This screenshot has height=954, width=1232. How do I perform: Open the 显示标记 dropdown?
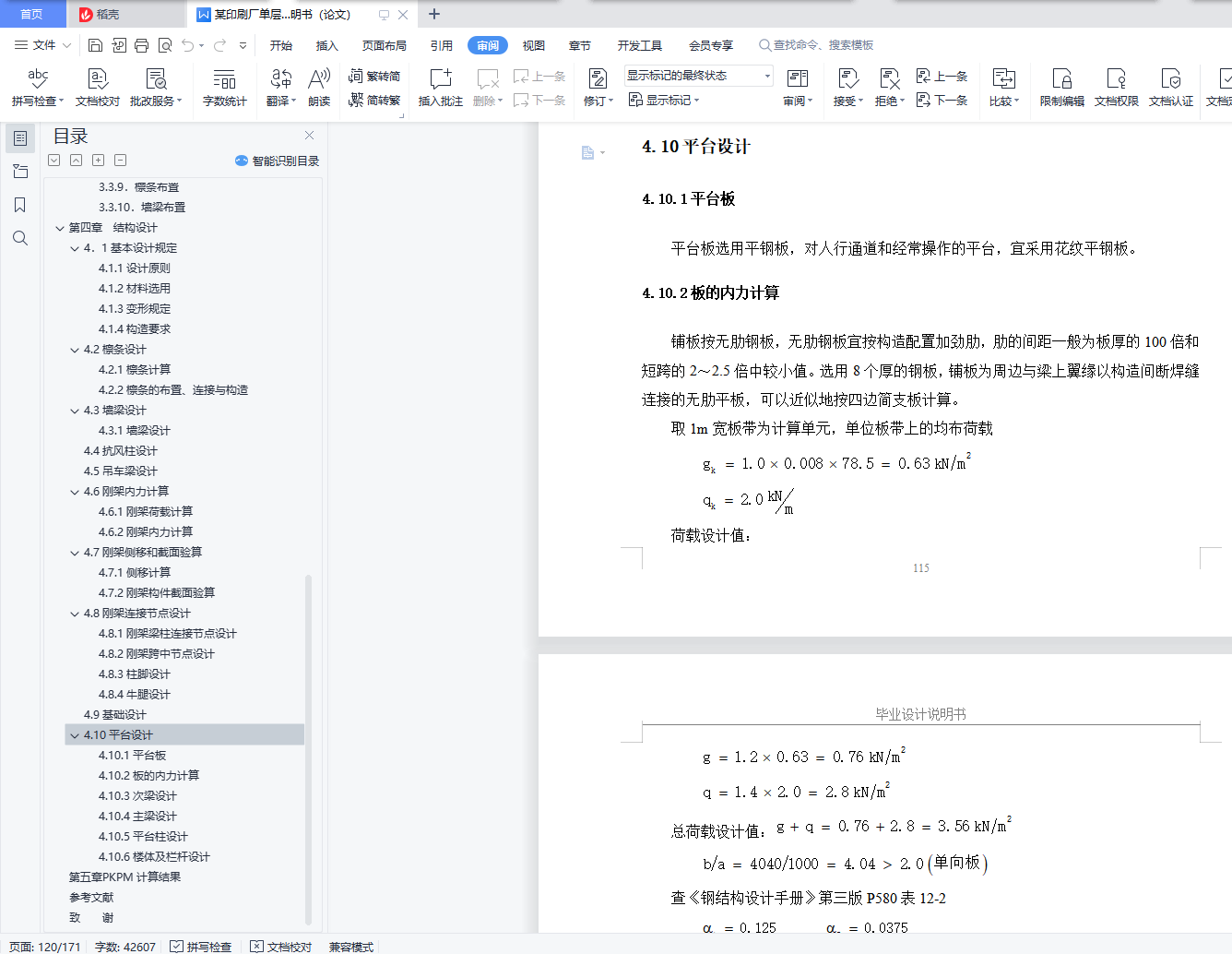pyautogui.click(x=664, y=100)
